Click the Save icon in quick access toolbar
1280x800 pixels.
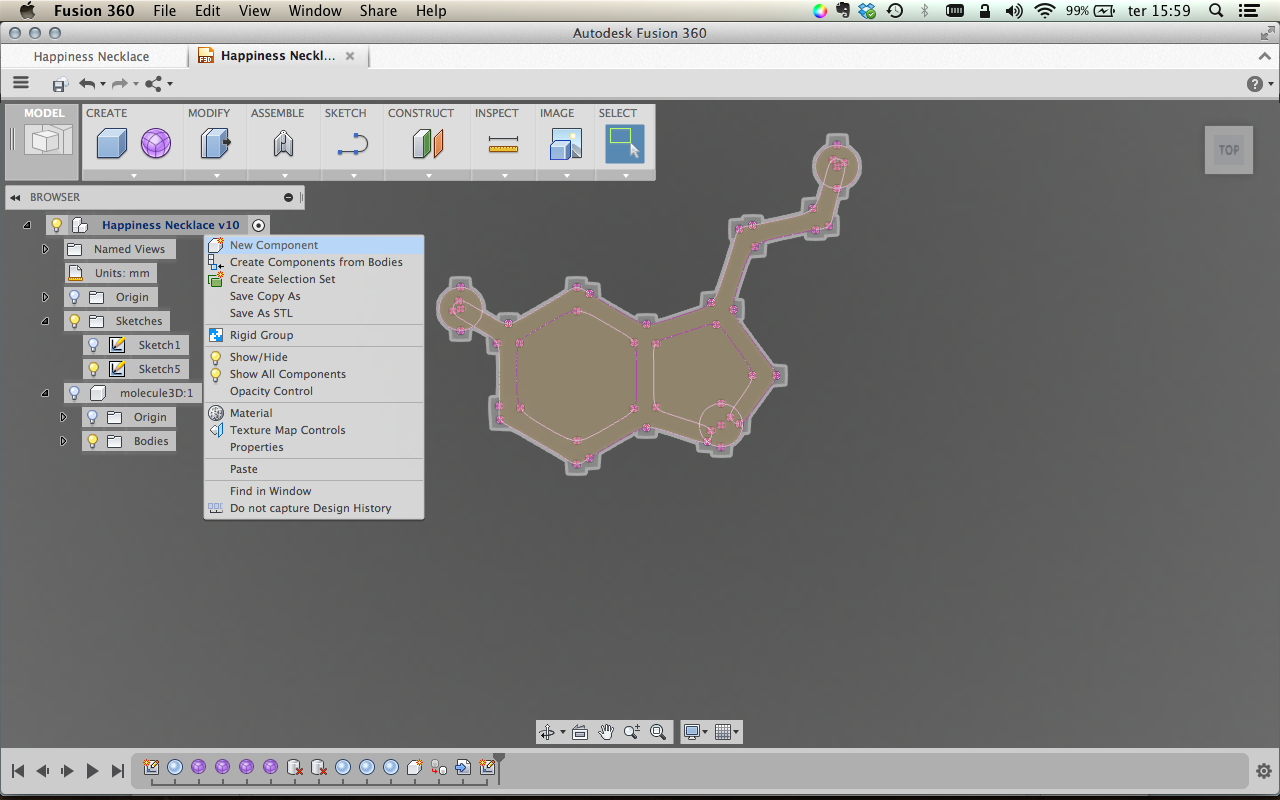(59, 85)
